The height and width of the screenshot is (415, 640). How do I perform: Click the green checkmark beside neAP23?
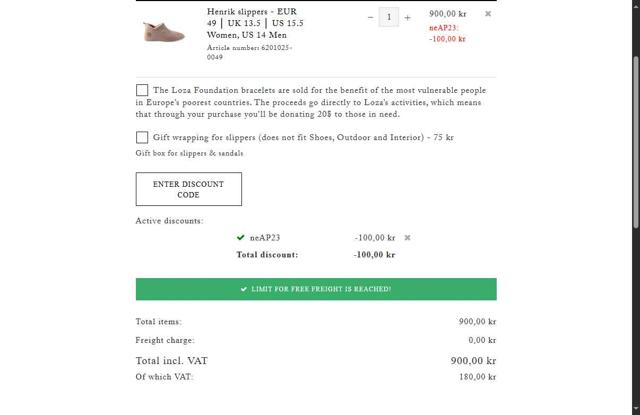[x=241, y=238]
